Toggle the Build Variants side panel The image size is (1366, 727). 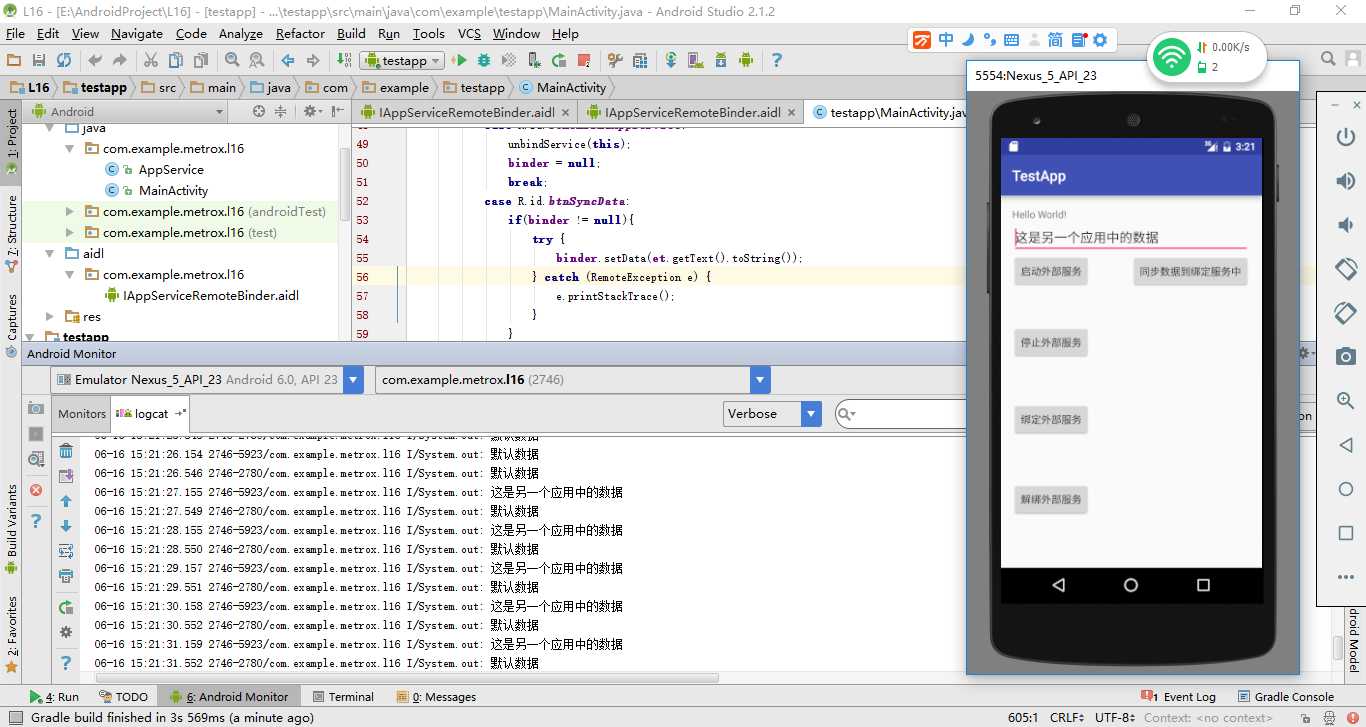pos(11,528)
